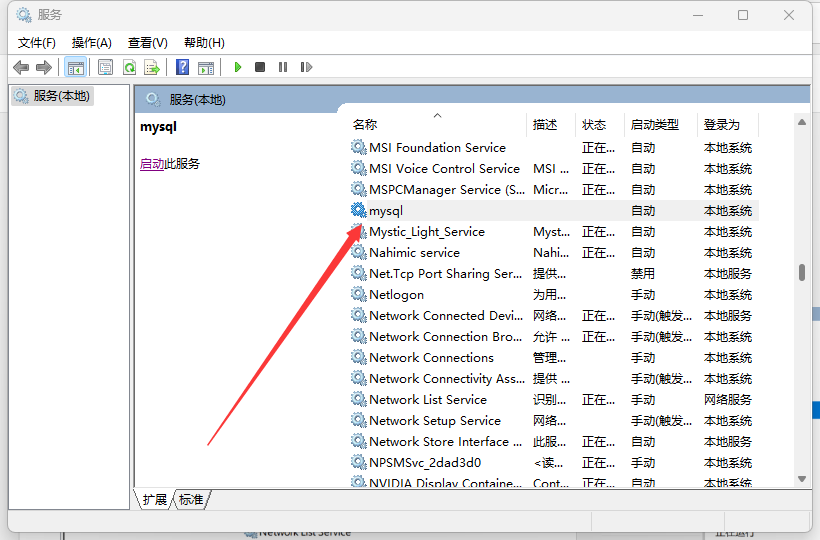The image size is (820, 540).
Task: Click 自动 startup type in mysql row
Action: [643, 211]
